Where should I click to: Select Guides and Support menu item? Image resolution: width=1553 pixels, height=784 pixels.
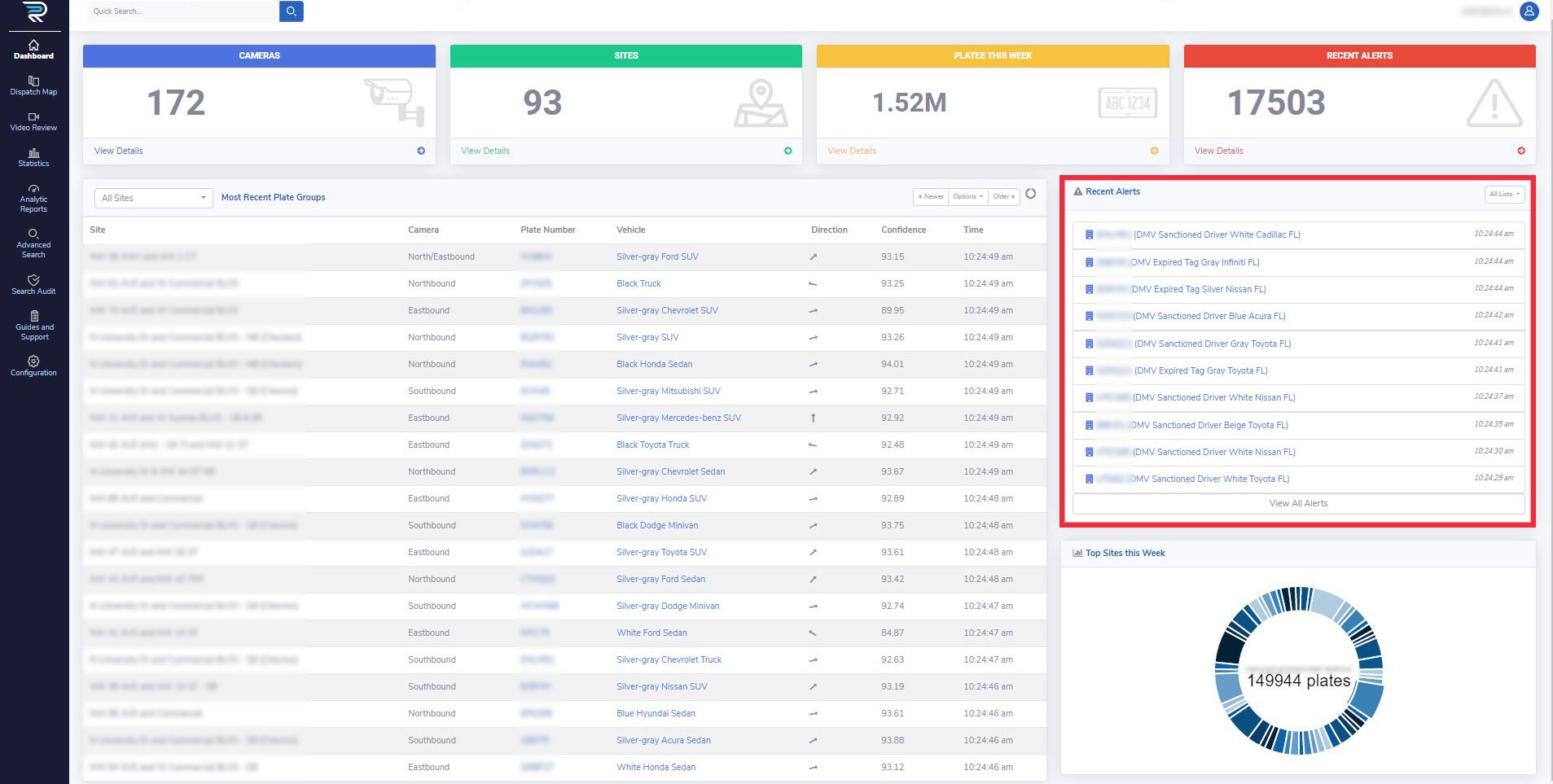(34, 326)
